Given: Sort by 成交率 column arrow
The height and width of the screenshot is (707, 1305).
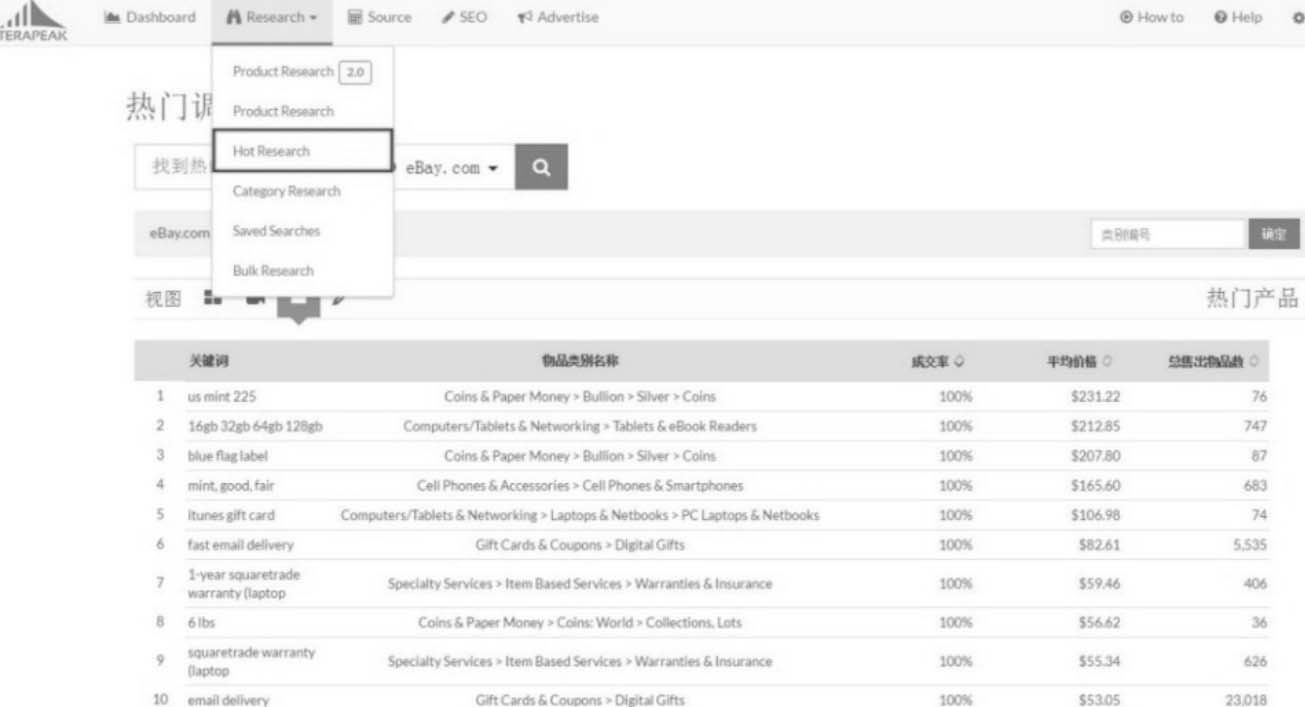Looking at the screenshot, I should point(959,362).
